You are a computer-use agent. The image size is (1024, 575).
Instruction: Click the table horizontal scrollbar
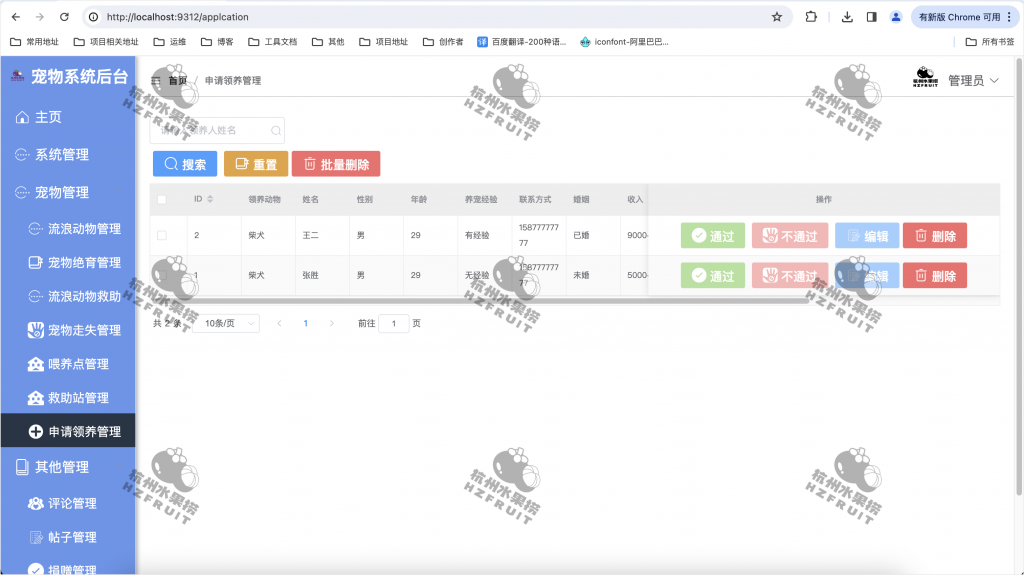click(481, 301)
